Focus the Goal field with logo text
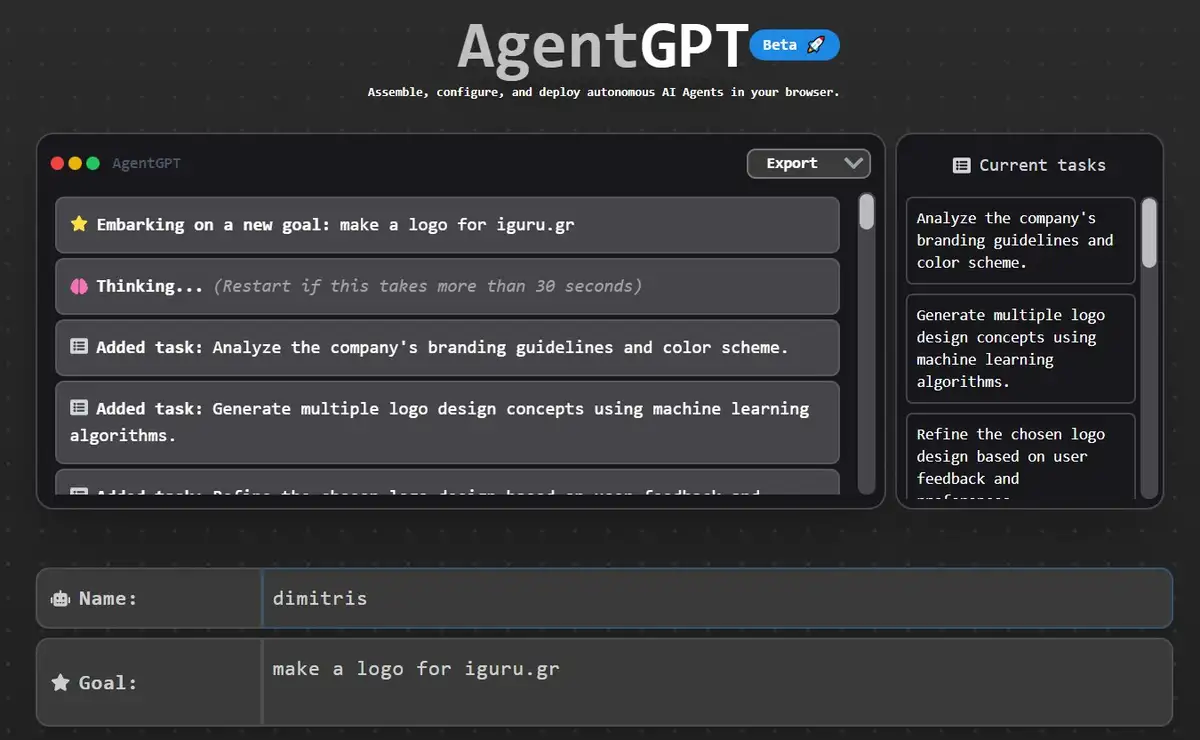This screenshot has width=1200, height=740. click(716, 682)
